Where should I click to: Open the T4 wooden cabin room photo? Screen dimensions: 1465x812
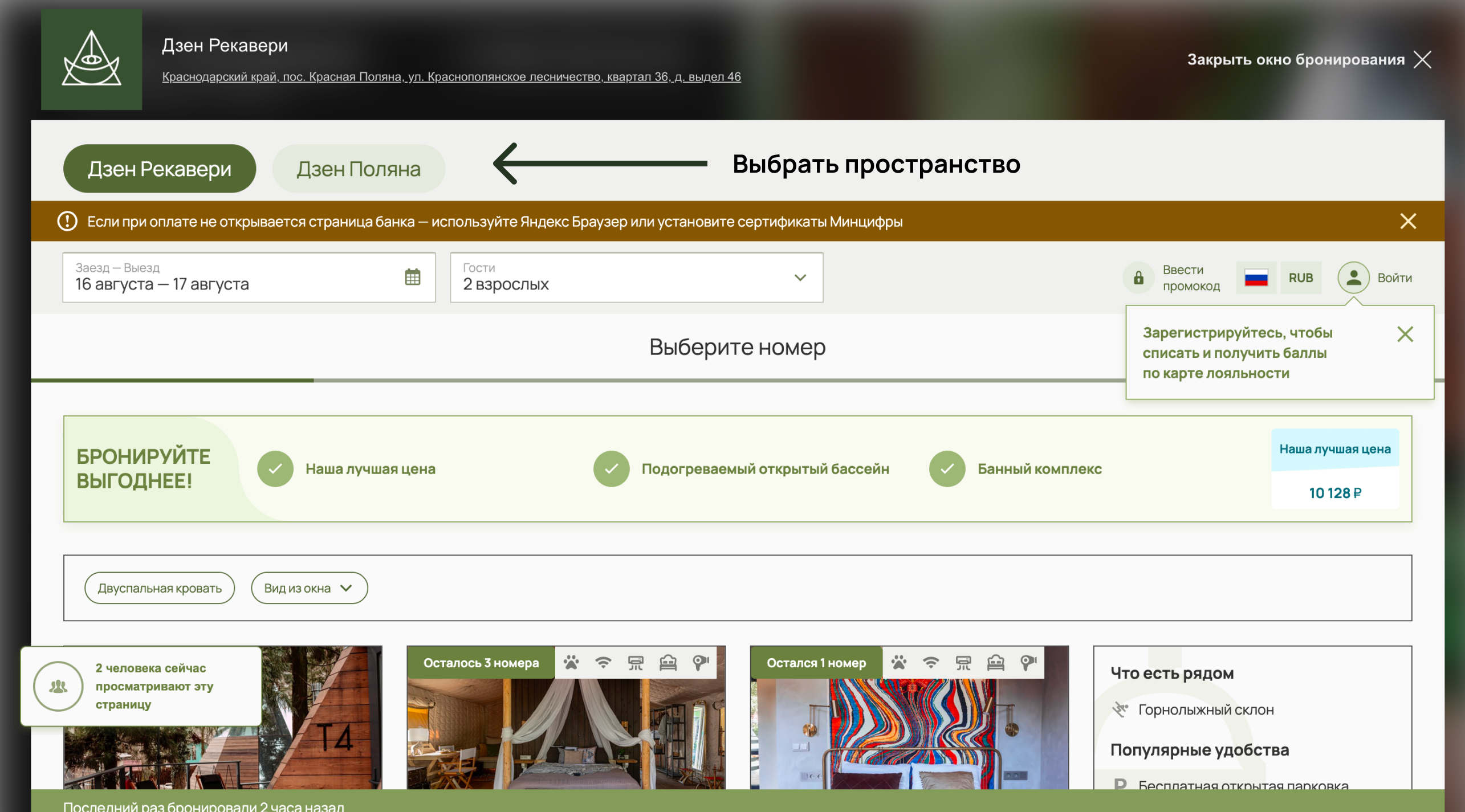point(223,717)
